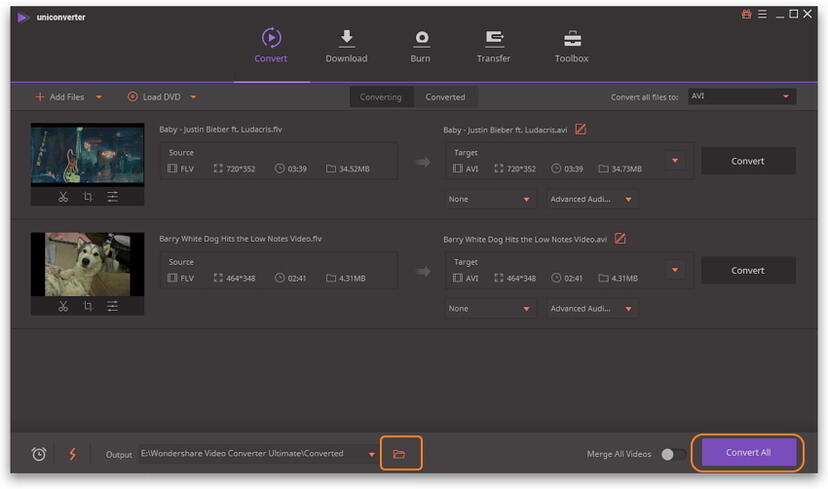Click the 34.52MB source size value
The width and height of the screenshot is (828, 489).
pos(354,169)
